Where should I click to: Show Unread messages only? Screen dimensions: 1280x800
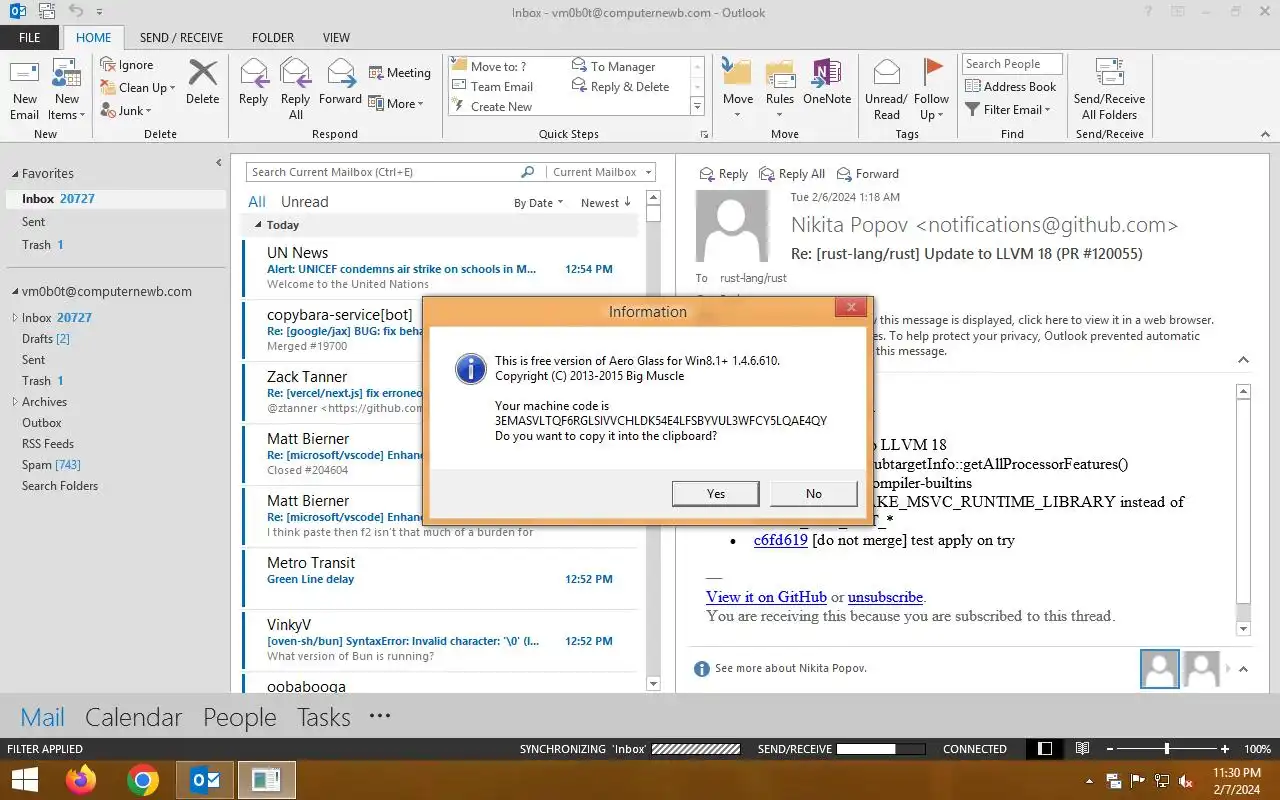click(x=304, y=202)
